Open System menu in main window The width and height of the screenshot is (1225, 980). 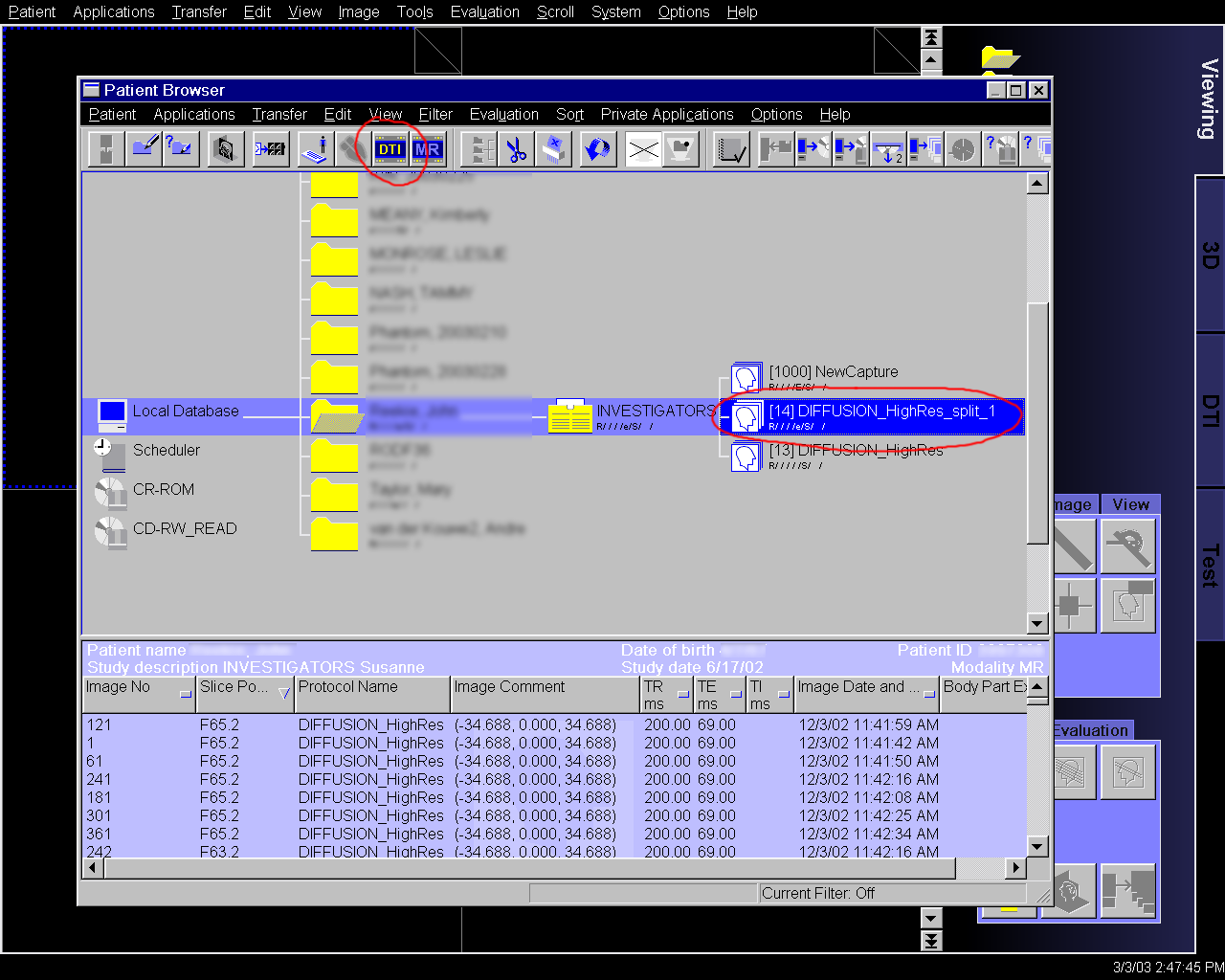click(x=616, y=12)
